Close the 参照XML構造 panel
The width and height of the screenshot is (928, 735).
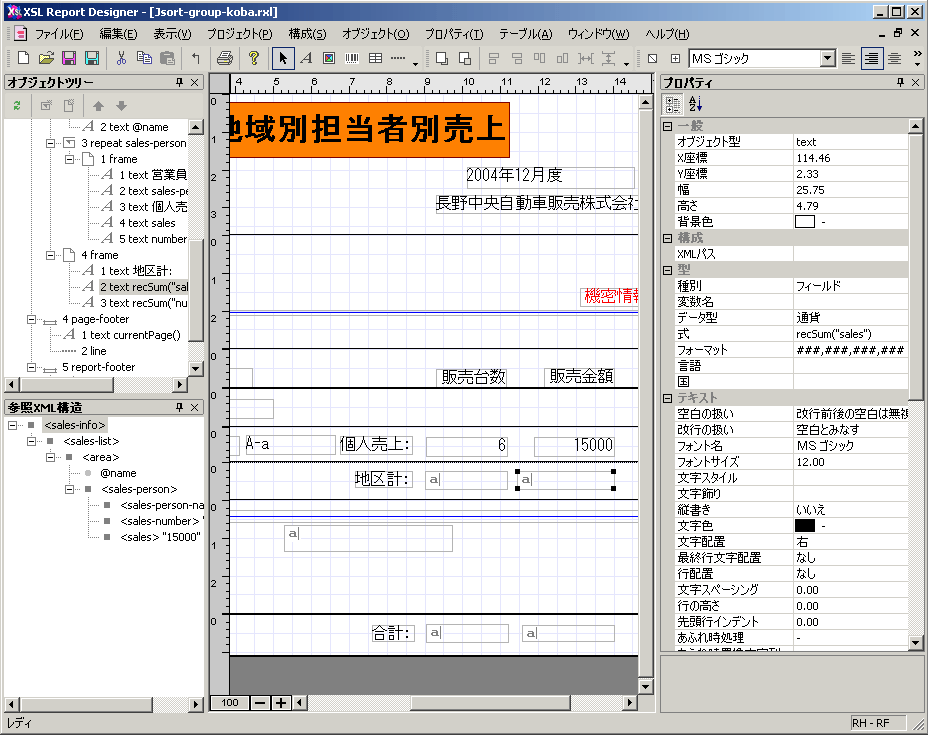click(195, 407)
